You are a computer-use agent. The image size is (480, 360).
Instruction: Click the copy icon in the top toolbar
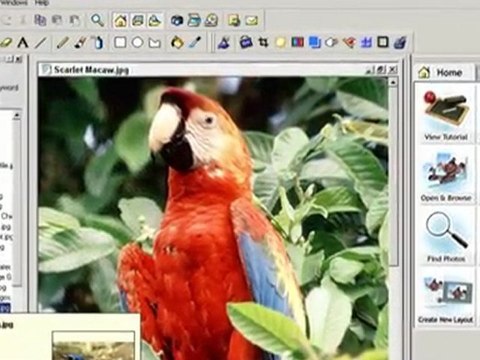point(40,21)
